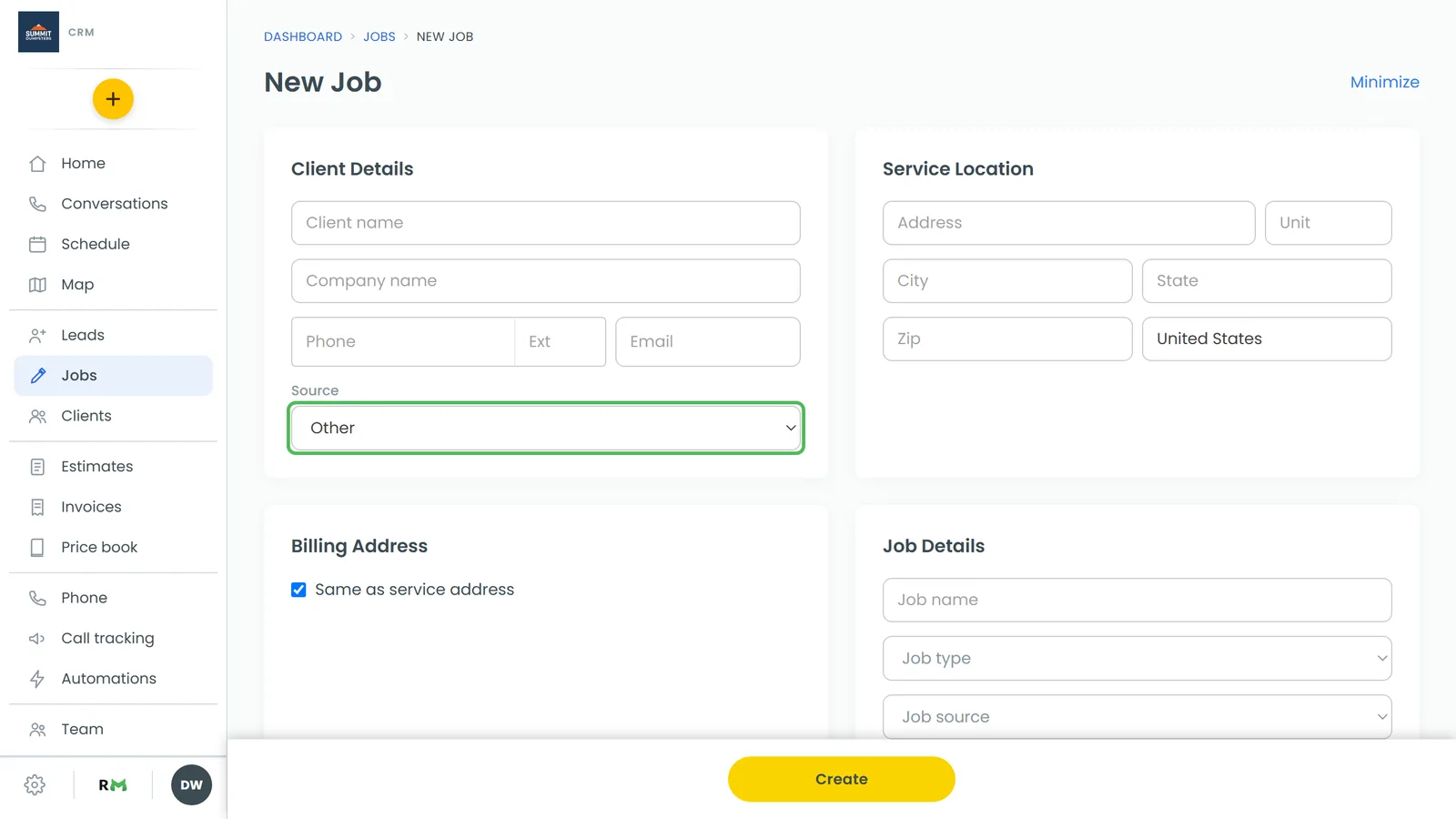Click the Jobs pencil icon

(x=37, y=376)
